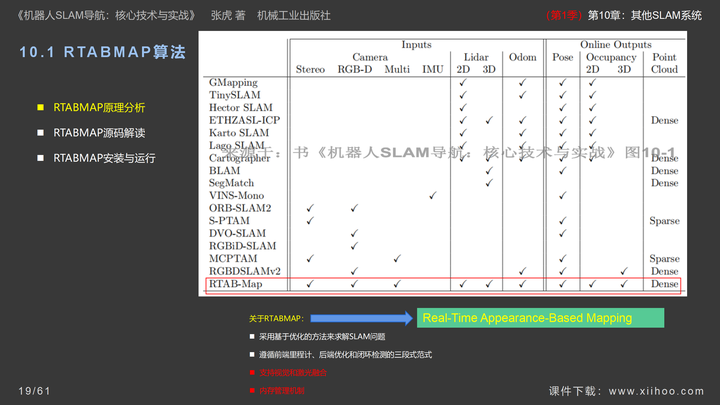The image size is (720, 405).
Task: Click the "GMapping" row label
Action: (233, 83)
